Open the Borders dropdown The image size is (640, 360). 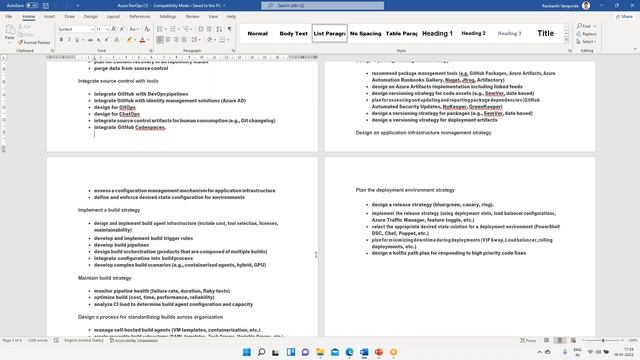click(x=228, y=40)
